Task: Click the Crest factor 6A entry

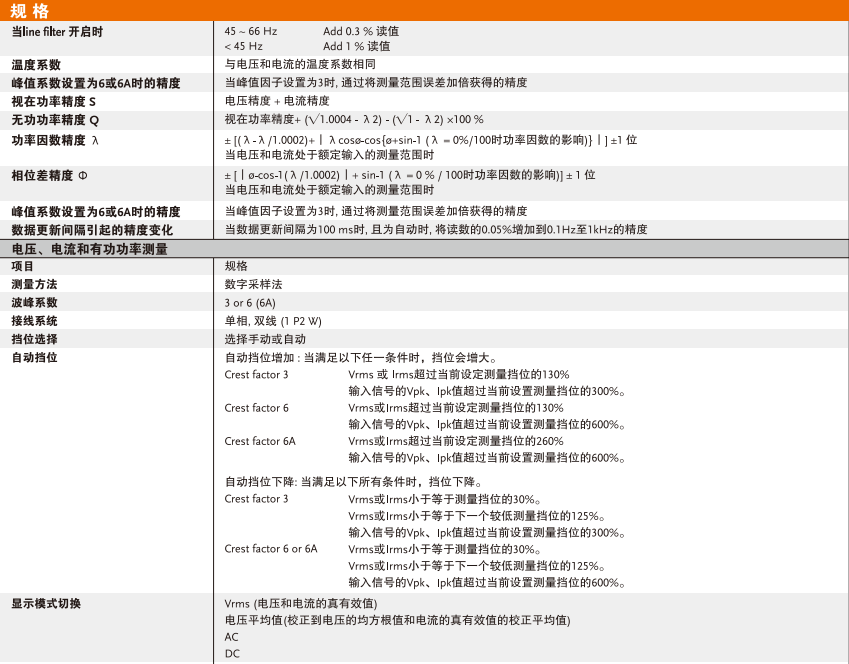Action: click(260, 441)
